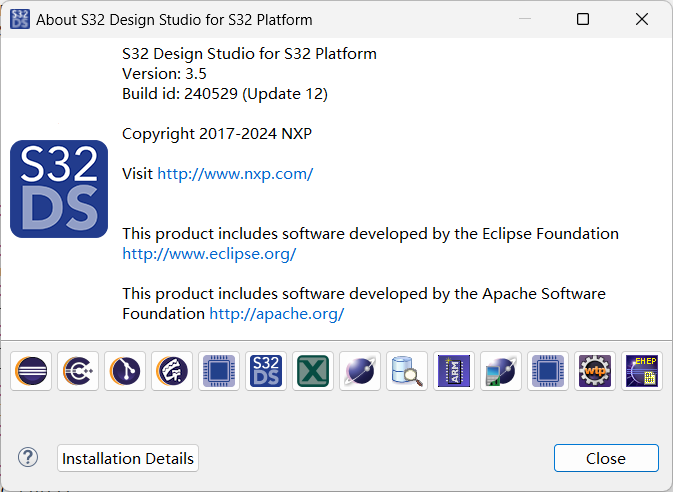Click the green X feature icon
The height and width of the screenshot is (492, 673).
313,371
